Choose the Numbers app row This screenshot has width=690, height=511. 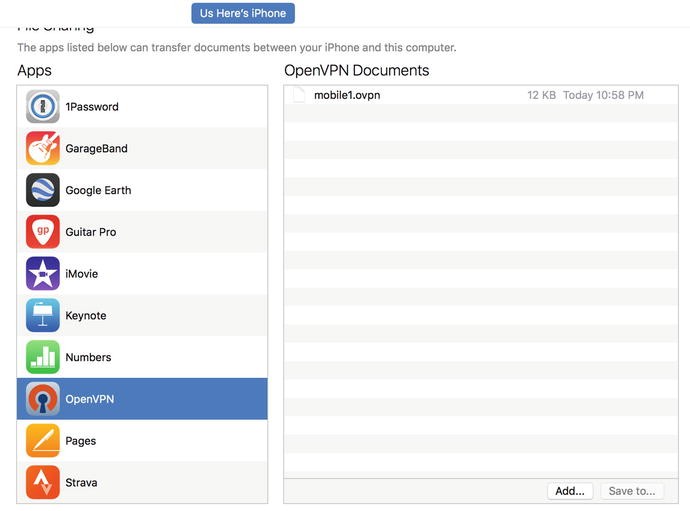(x=142, y=357)
